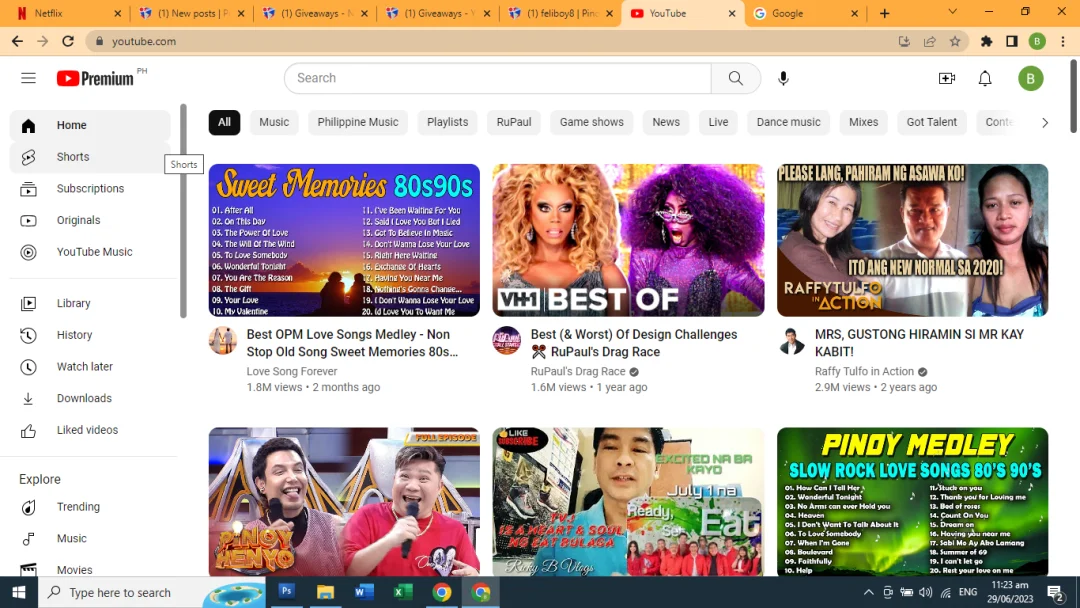Click the search magnifier button
1080x608 pixels.
(736, 78)
